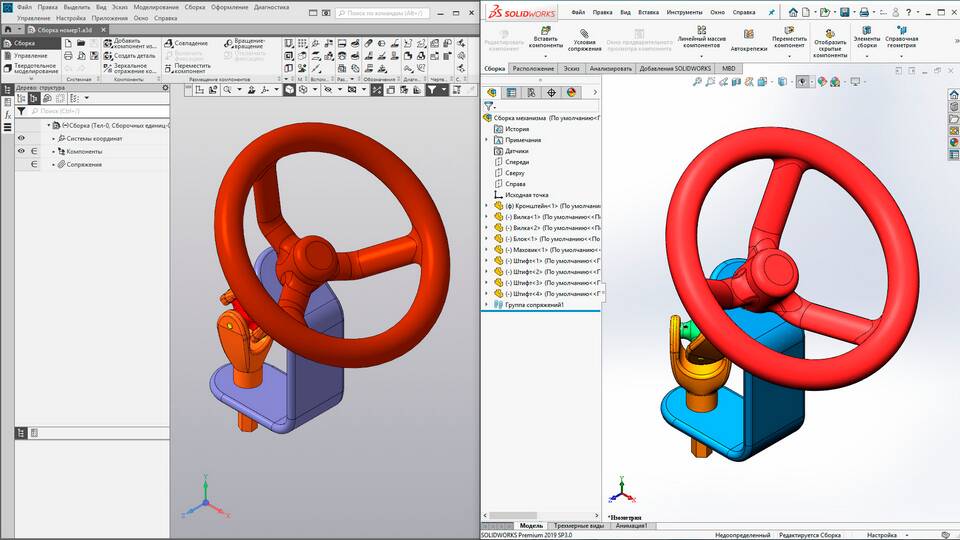The image size is (960, 540).
Task: Toggle visibility eye for Системы координат
Action: click(x=21, y=138)
